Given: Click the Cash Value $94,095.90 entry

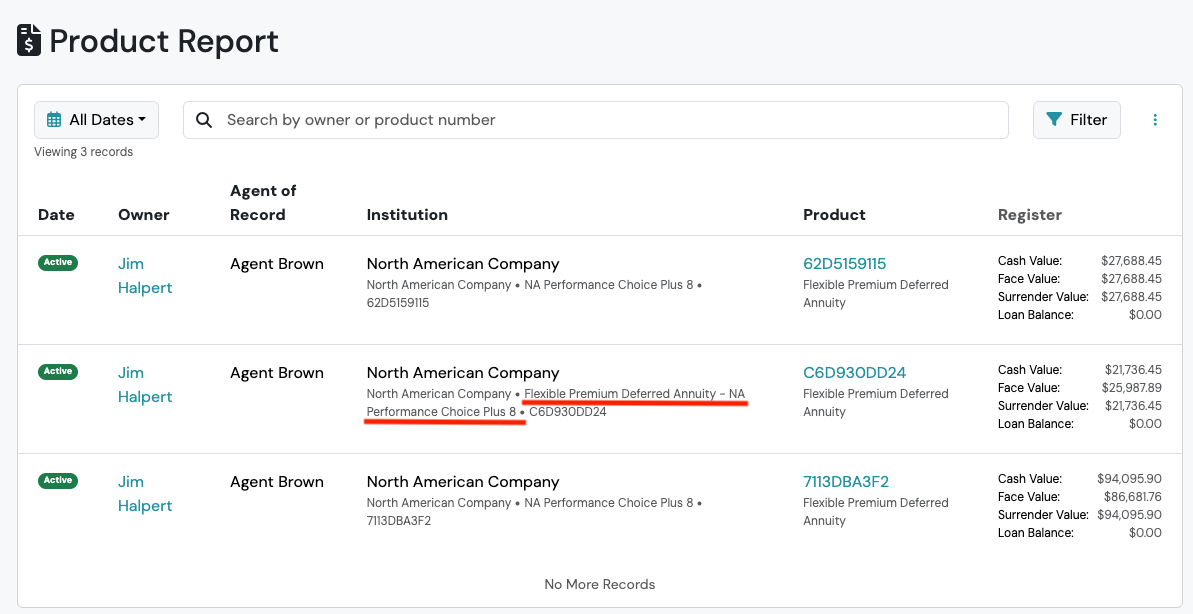Looking at the screenshot, I should 1080,479.
